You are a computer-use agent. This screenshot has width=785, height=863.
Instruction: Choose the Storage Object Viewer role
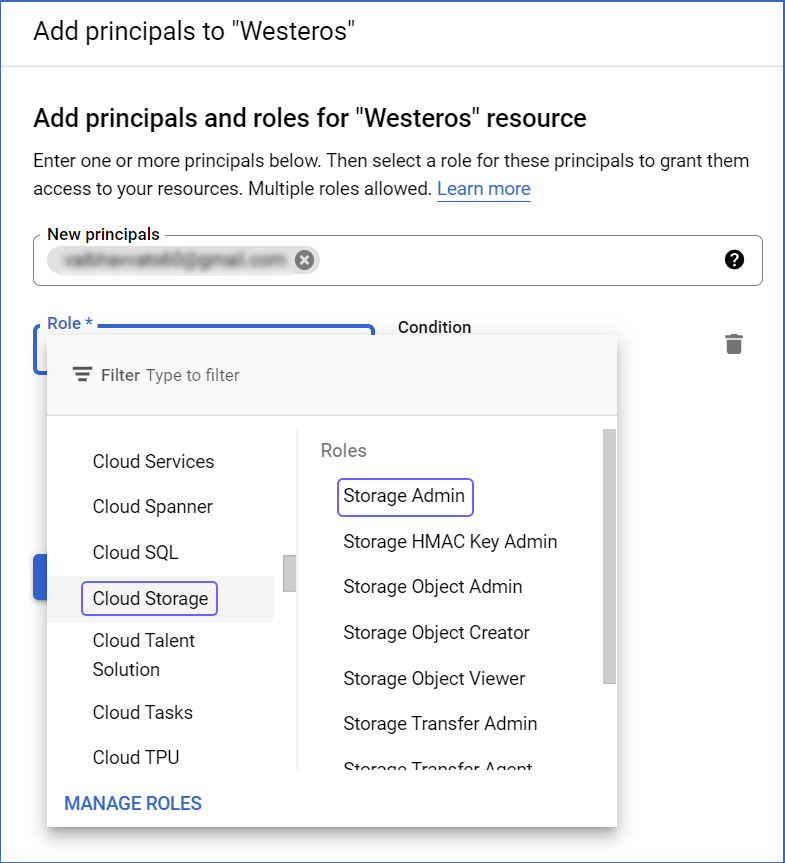(434, 679)
